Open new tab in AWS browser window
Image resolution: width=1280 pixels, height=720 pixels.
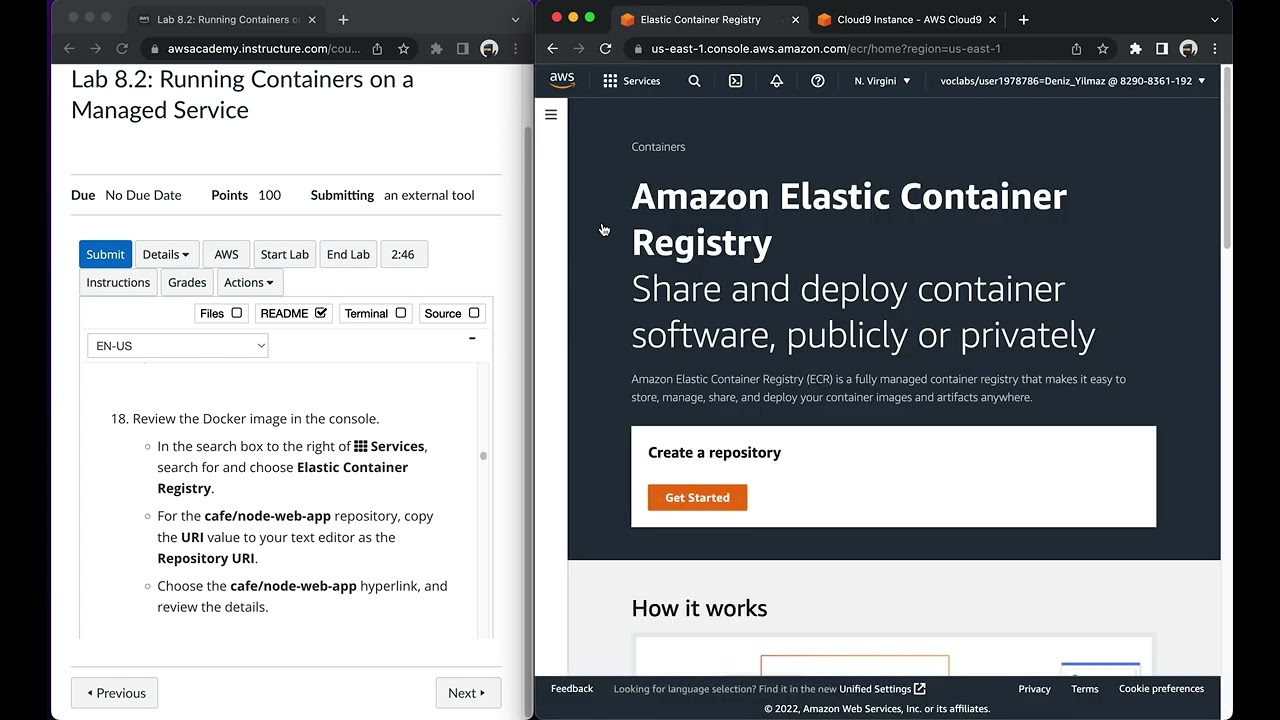pos(1023,19)
